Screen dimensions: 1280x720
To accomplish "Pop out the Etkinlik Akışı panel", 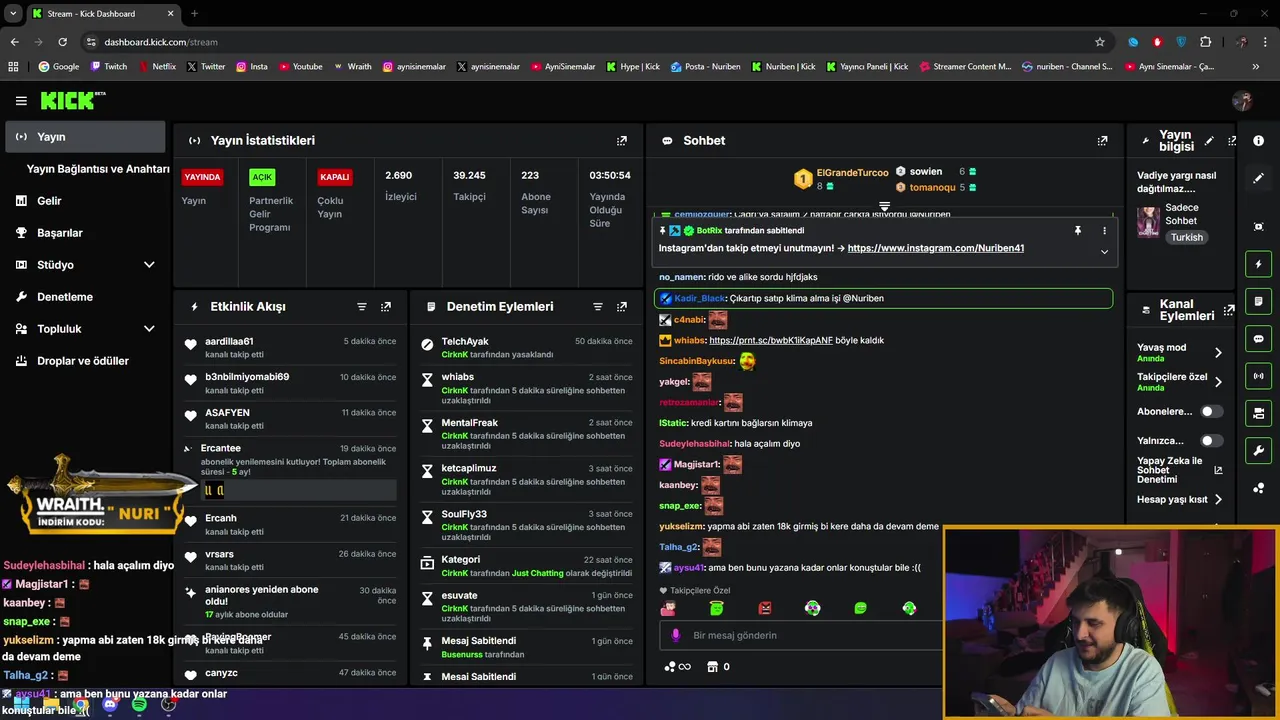I will click(386, 307).
